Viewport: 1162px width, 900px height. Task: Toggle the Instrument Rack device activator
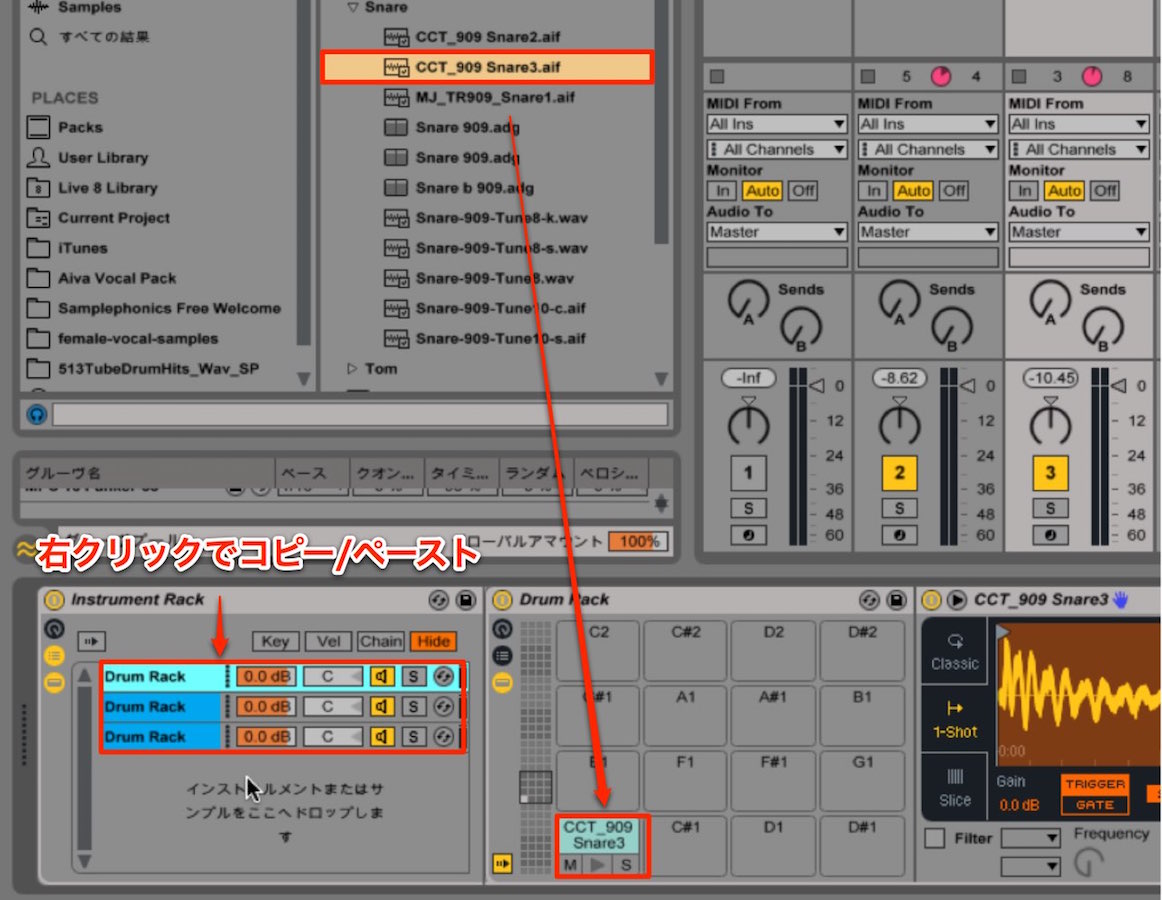(54, 600)
